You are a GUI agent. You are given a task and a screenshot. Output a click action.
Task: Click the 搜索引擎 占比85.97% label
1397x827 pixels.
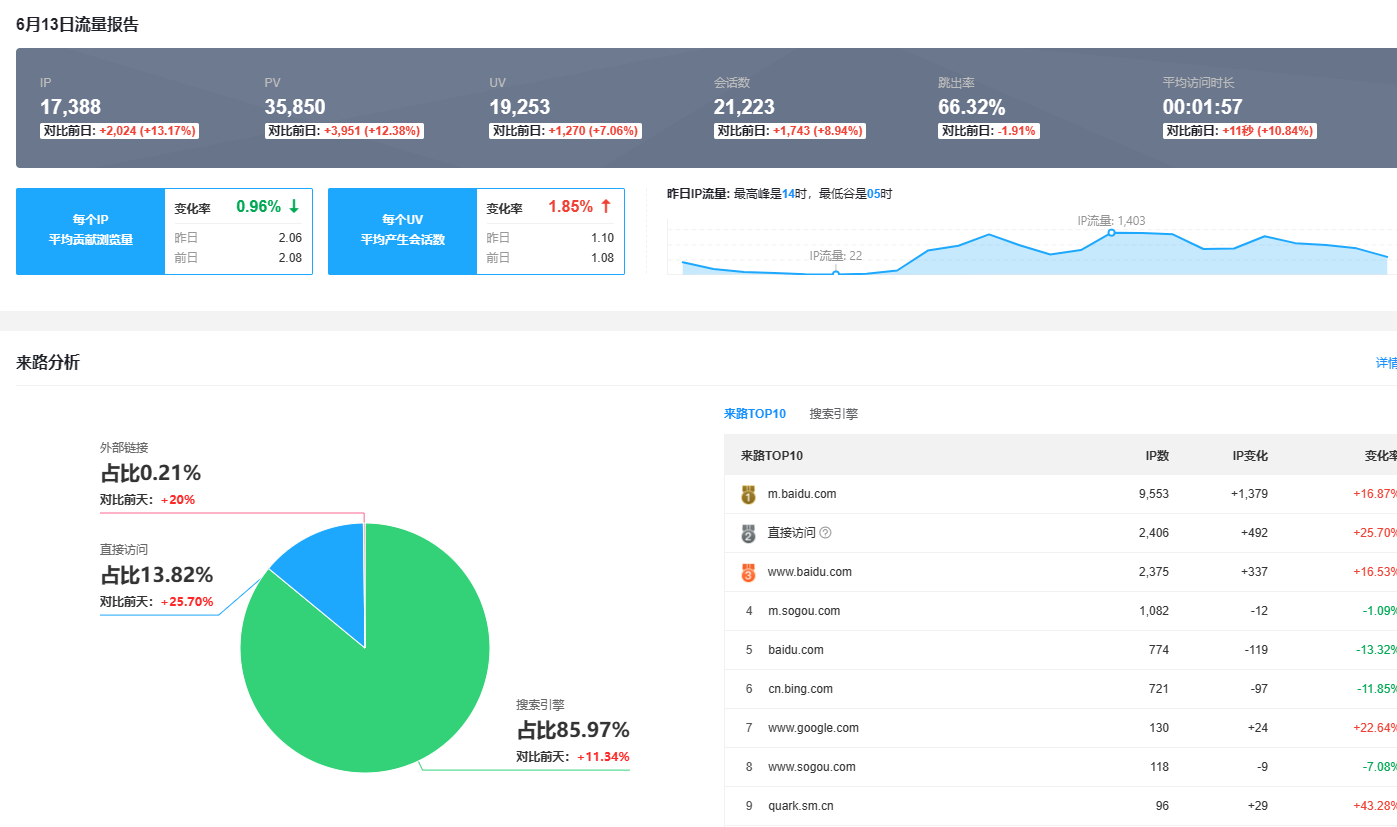[573, 730]
